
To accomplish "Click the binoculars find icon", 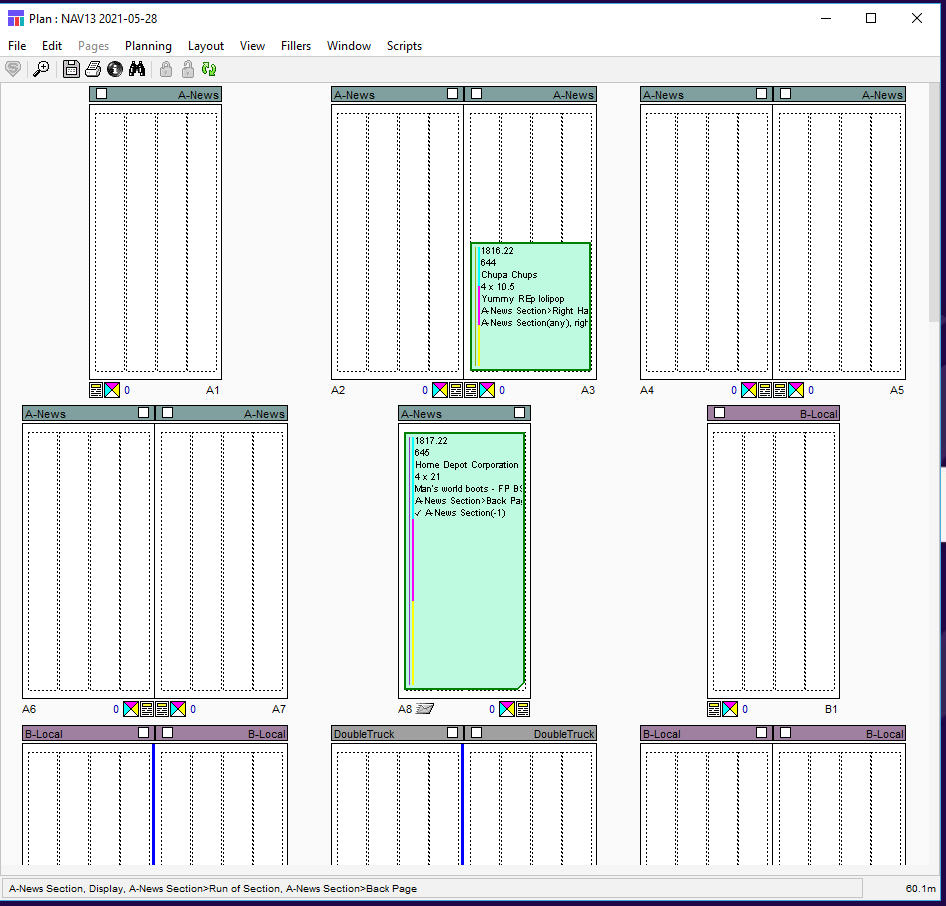I will [x=138, y=69].
